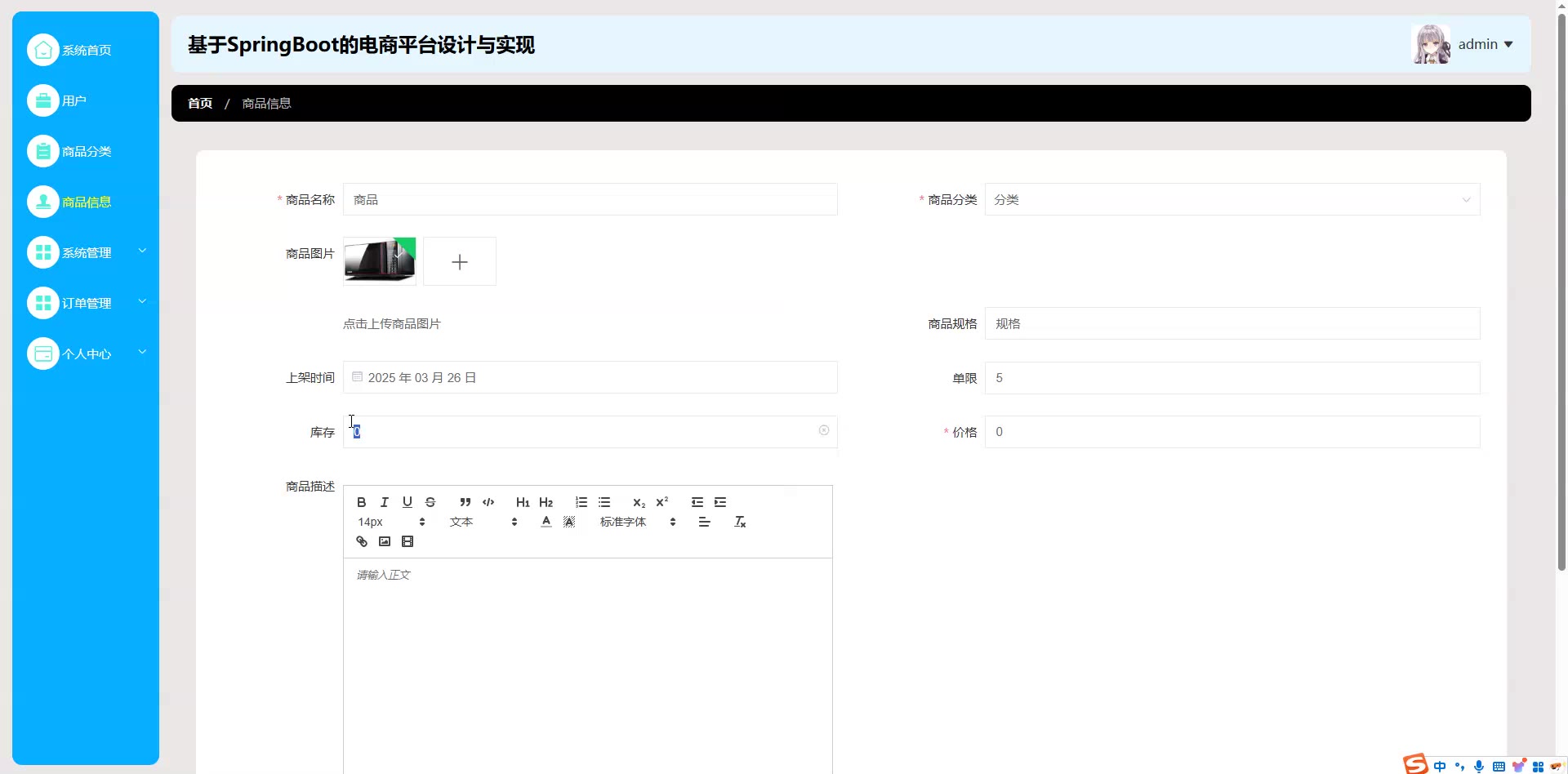
Task: Open the admin user dropdown
Action: [1486, 44]
